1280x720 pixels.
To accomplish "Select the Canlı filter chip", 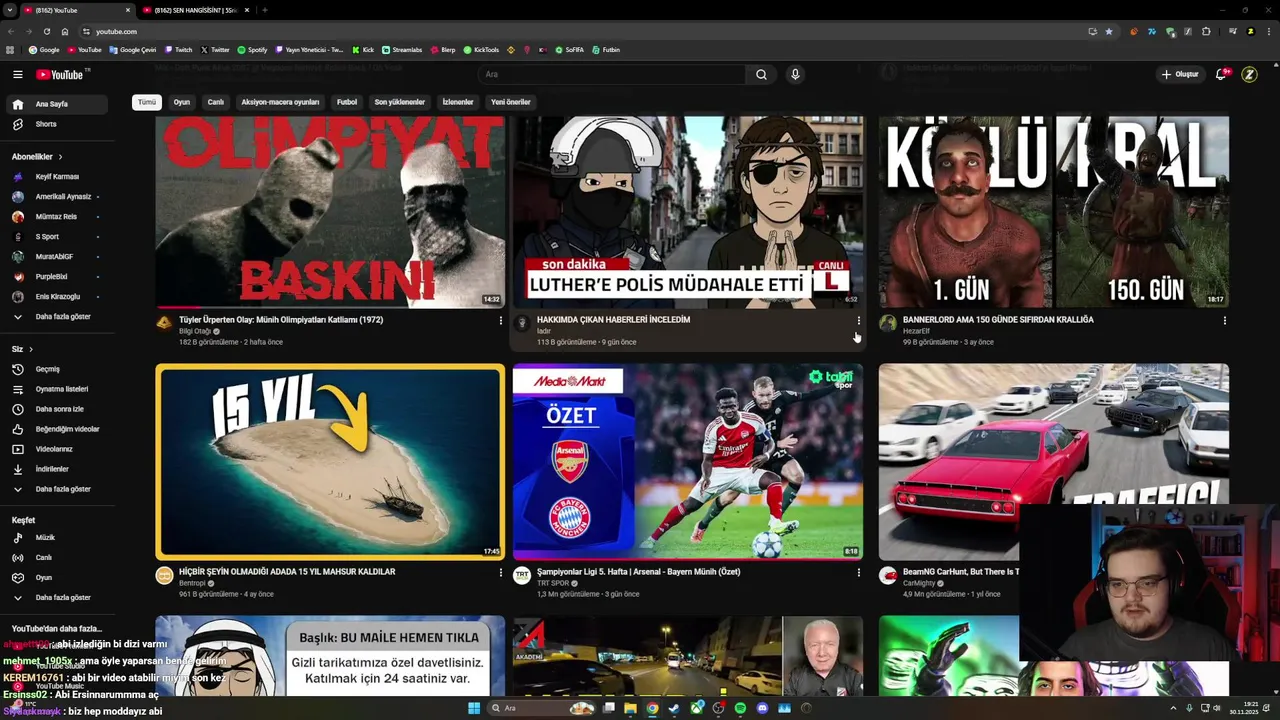I will pyautogui.click(x=215, y=102).
